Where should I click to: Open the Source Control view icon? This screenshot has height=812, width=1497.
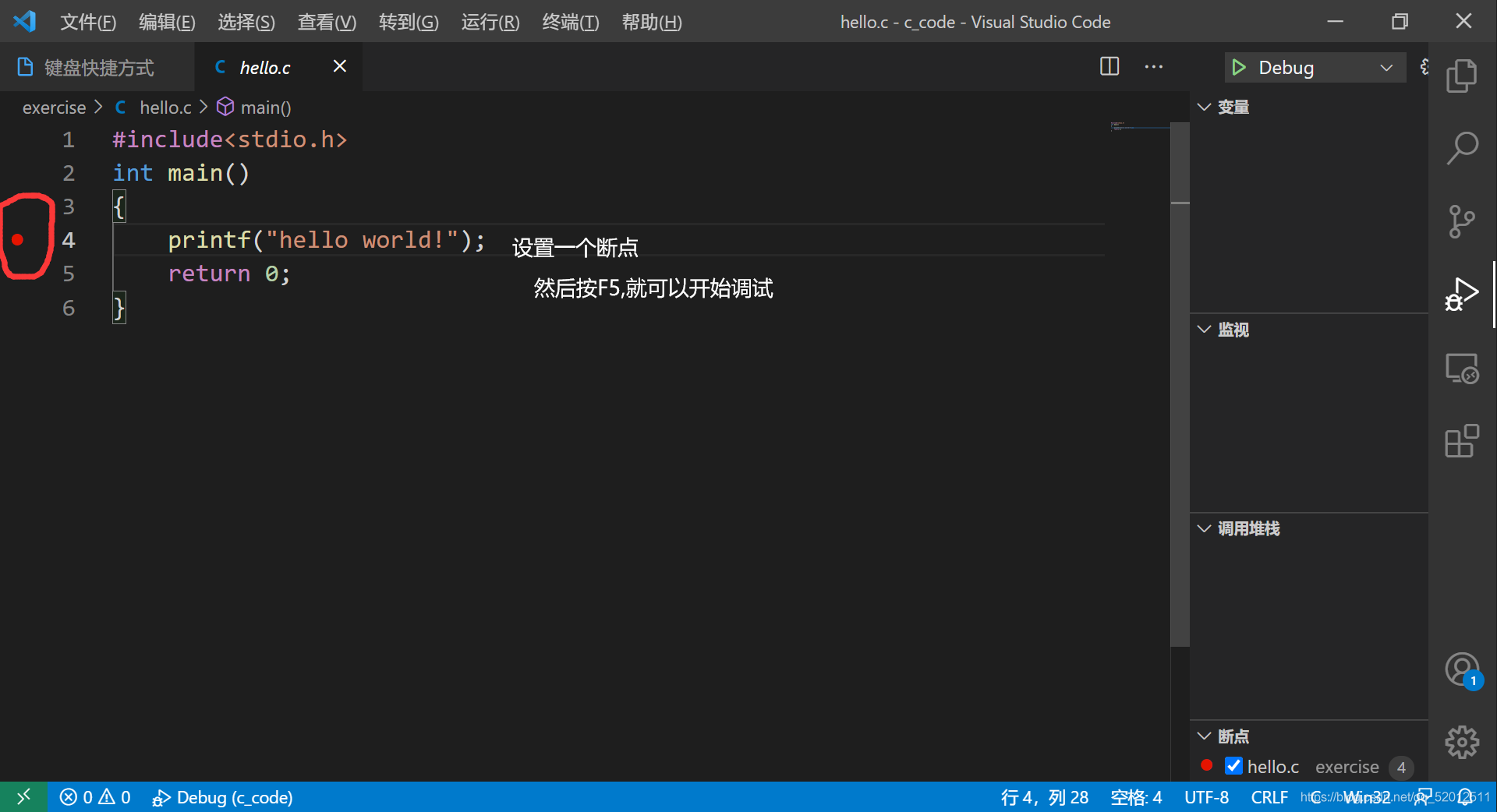pyautogui.click(x=1461, y=221)
